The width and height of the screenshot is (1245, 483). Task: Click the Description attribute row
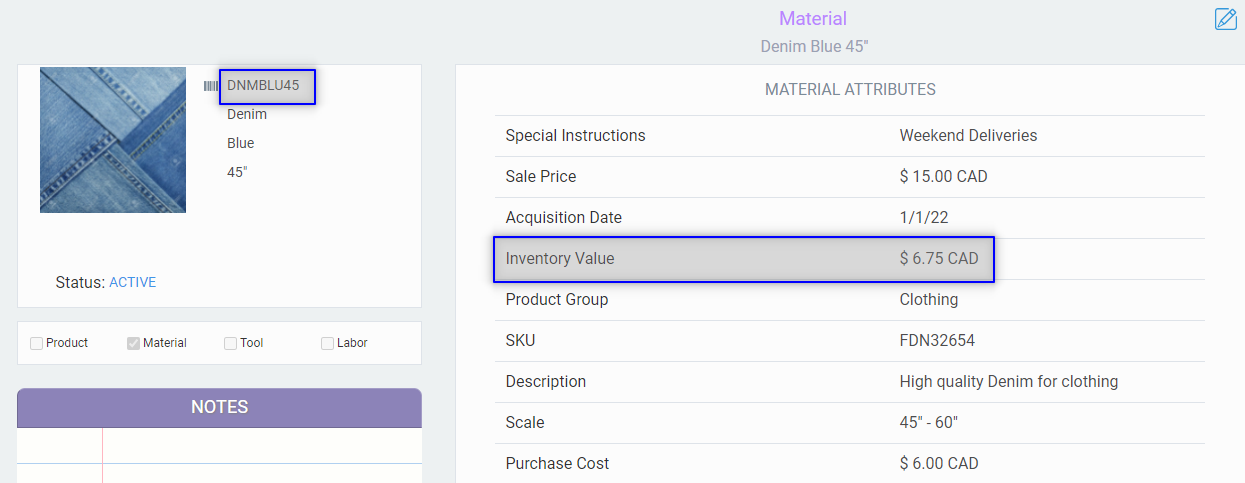pos(849,382)
